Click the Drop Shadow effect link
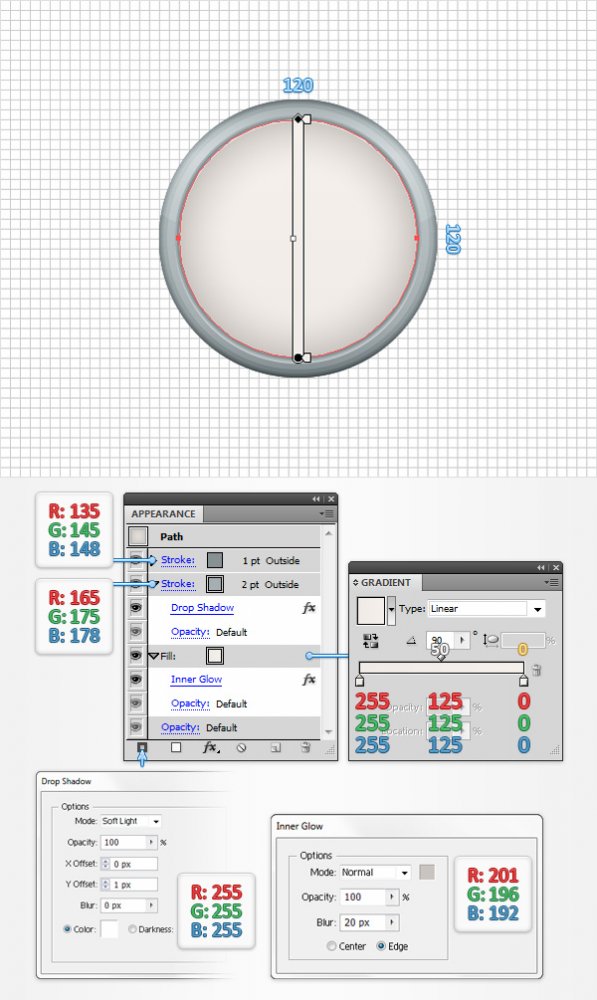The width and height of the screenshot is (597, 1000). [x=202, y=608]
